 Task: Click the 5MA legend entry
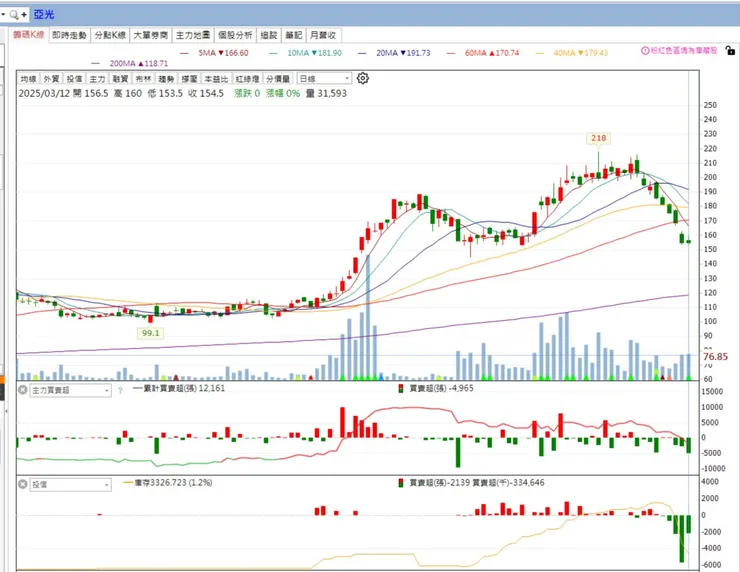[x=215, y=53]
